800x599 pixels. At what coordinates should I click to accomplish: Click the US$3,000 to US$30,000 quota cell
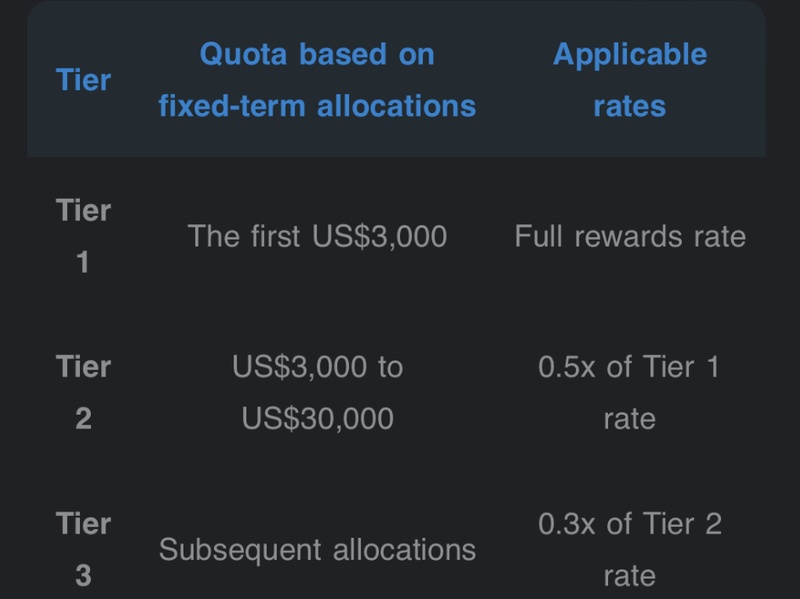317,392
